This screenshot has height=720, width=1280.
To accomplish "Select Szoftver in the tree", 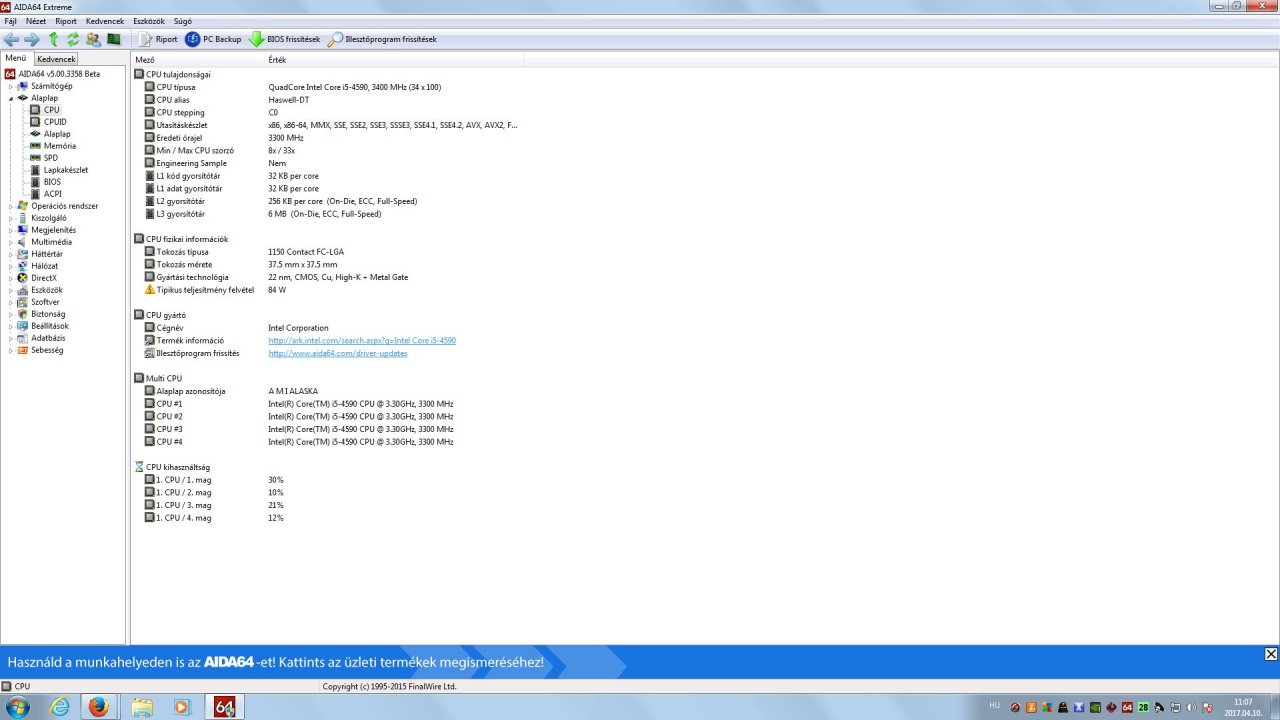I will coord(45,302).
